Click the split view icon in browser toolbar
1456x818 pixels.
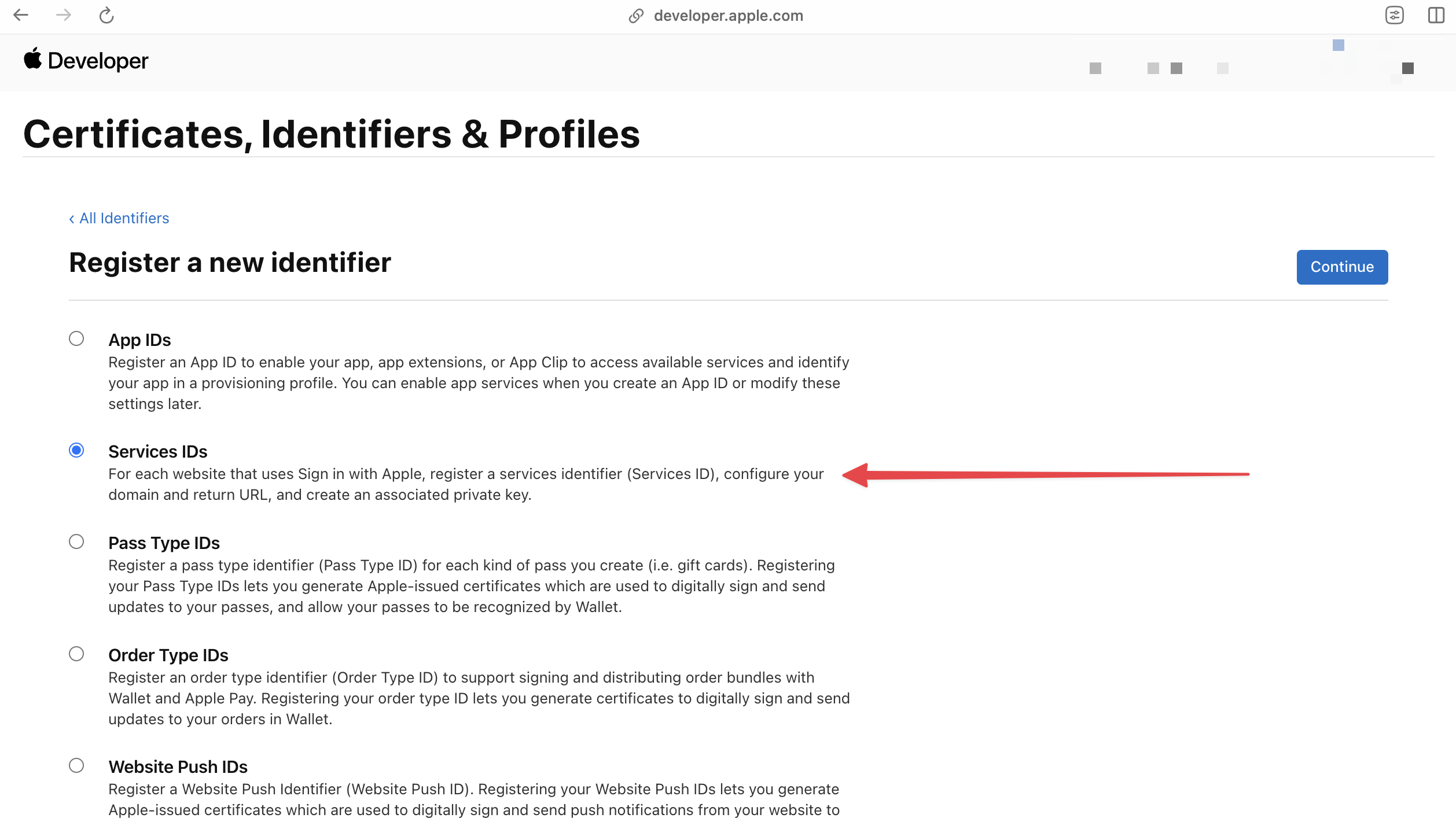pyautogui.click(x=1436, y=15)
